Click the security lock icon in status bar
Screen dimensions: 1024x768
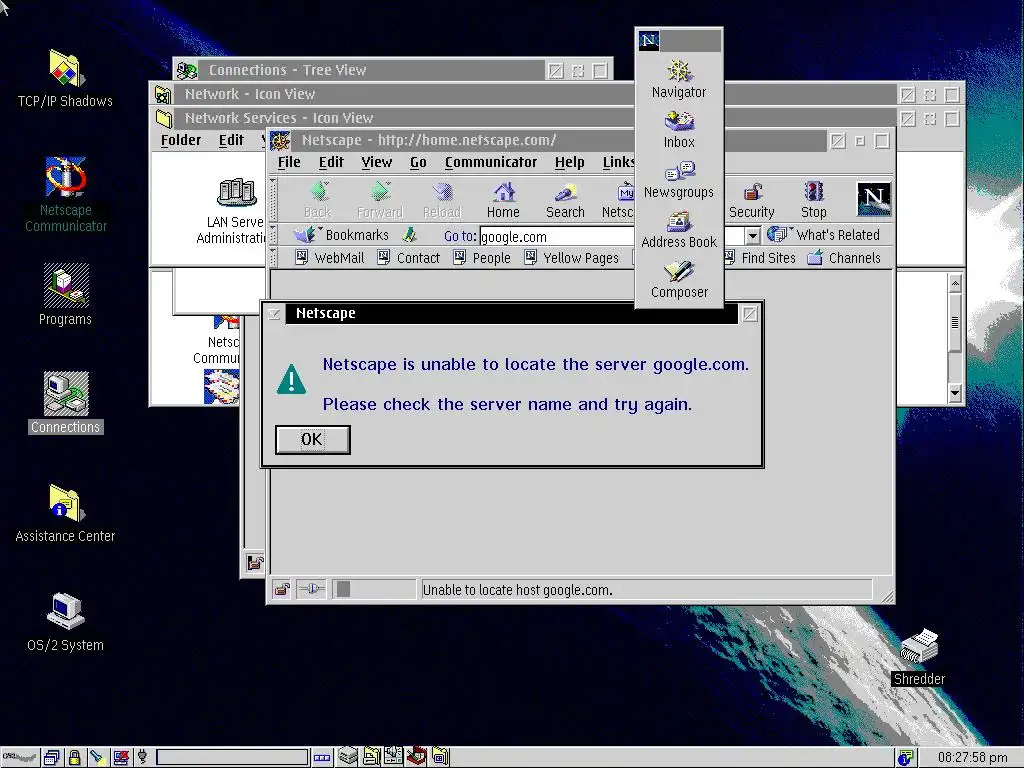(281, 590)
